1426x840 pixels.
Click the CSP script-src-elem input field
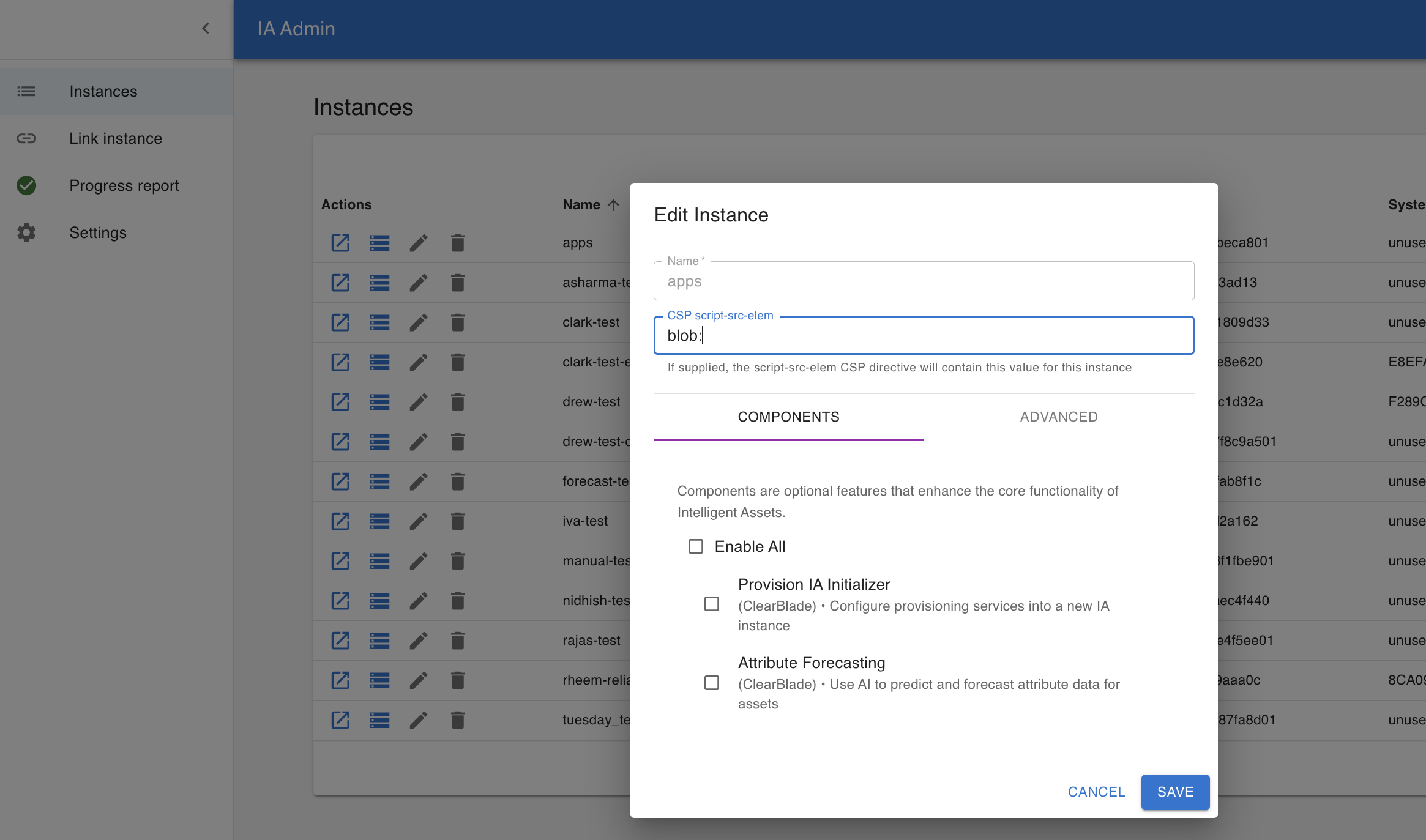coord(923,335)
